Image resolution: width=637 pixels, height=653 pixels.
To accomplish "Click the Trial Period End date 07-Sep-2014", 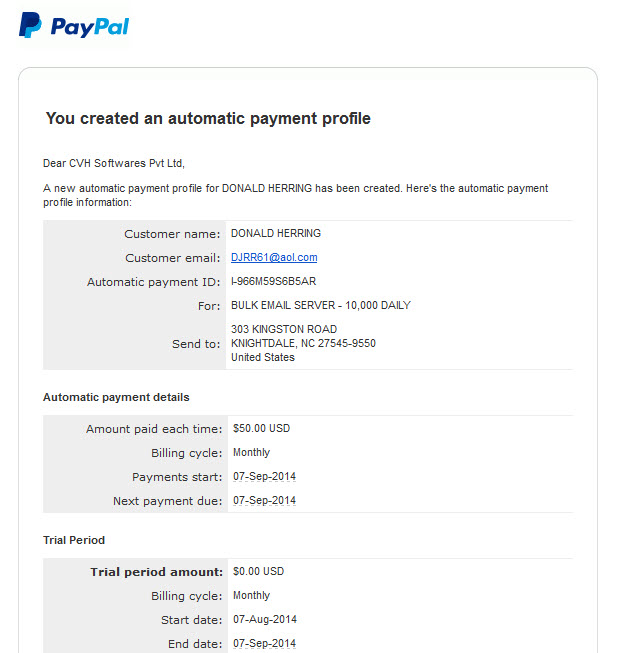I will pyautogui.click(x=264, y=643).
